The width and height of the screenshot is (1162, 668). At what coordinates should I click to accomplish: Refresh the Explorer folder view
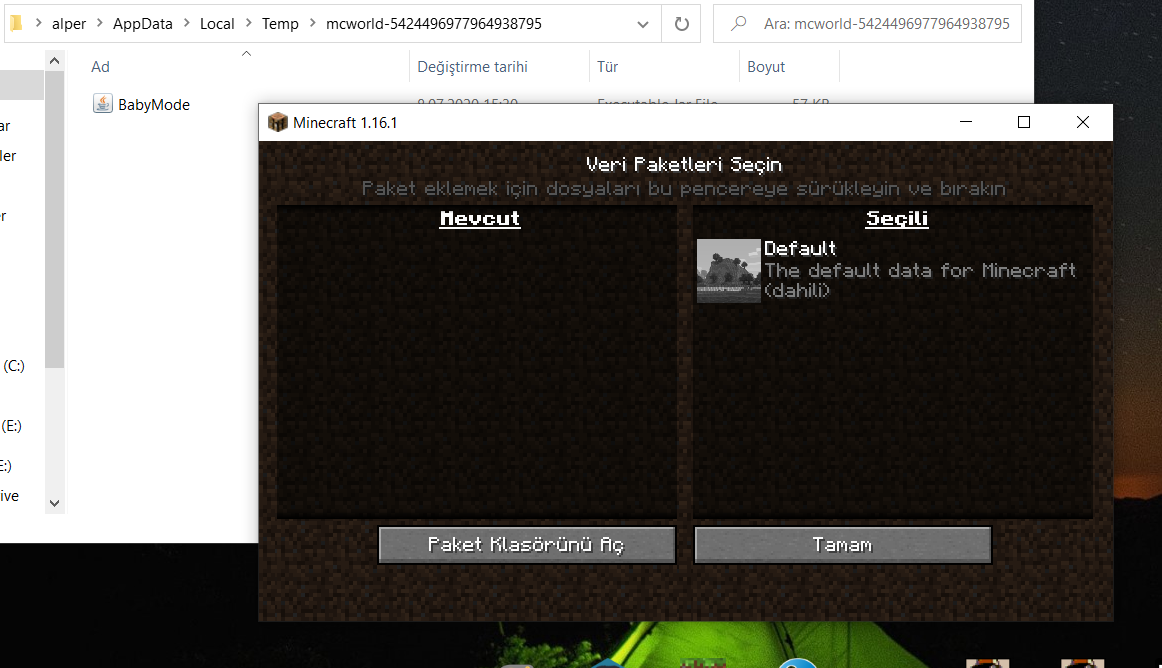click(682, 24)
